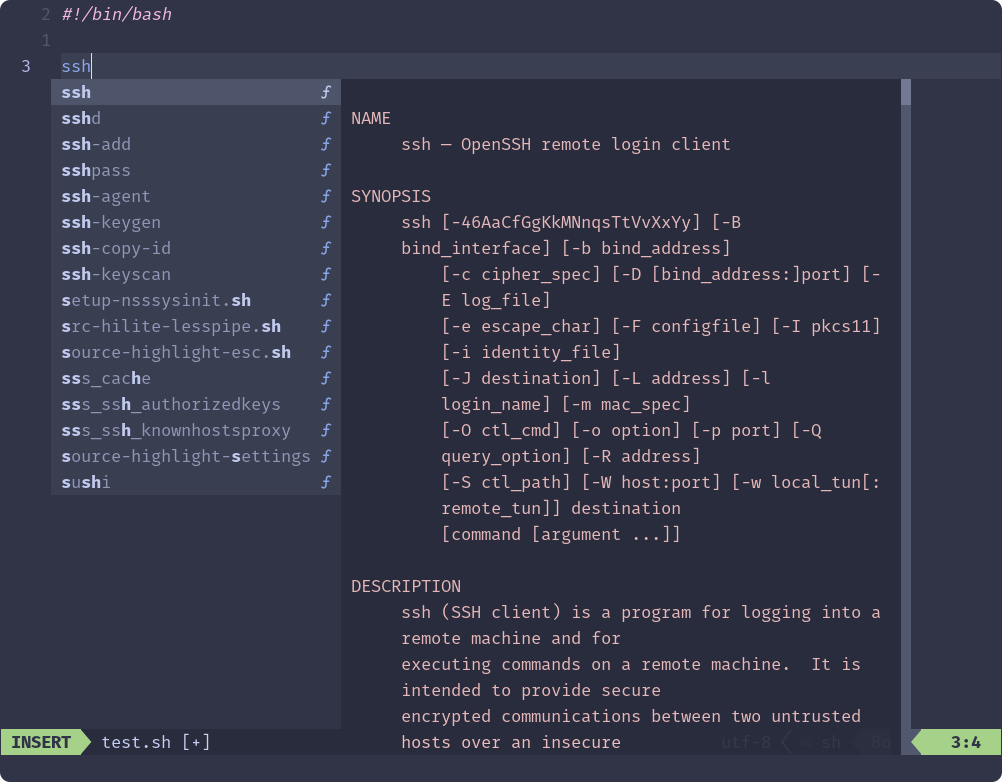
Task: Select source-highlight-settings completion item
Action: pyautogui.click(x=196, y=457)
